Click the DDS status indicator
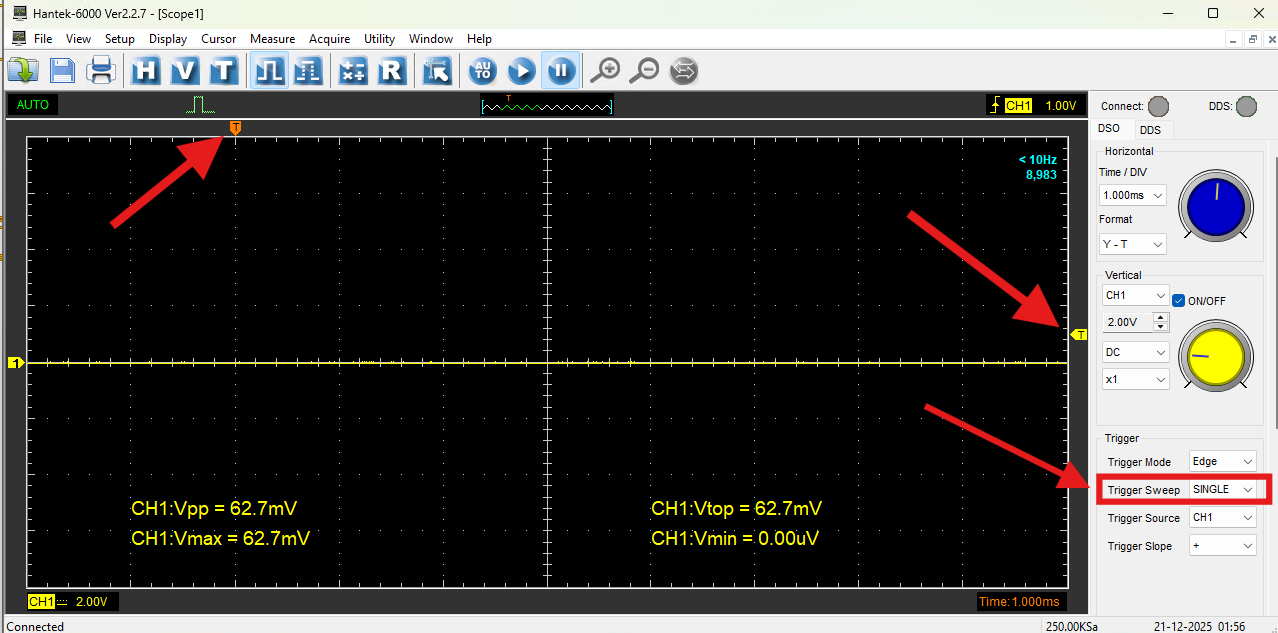Screen dimensions: 1278x633 1246,106
